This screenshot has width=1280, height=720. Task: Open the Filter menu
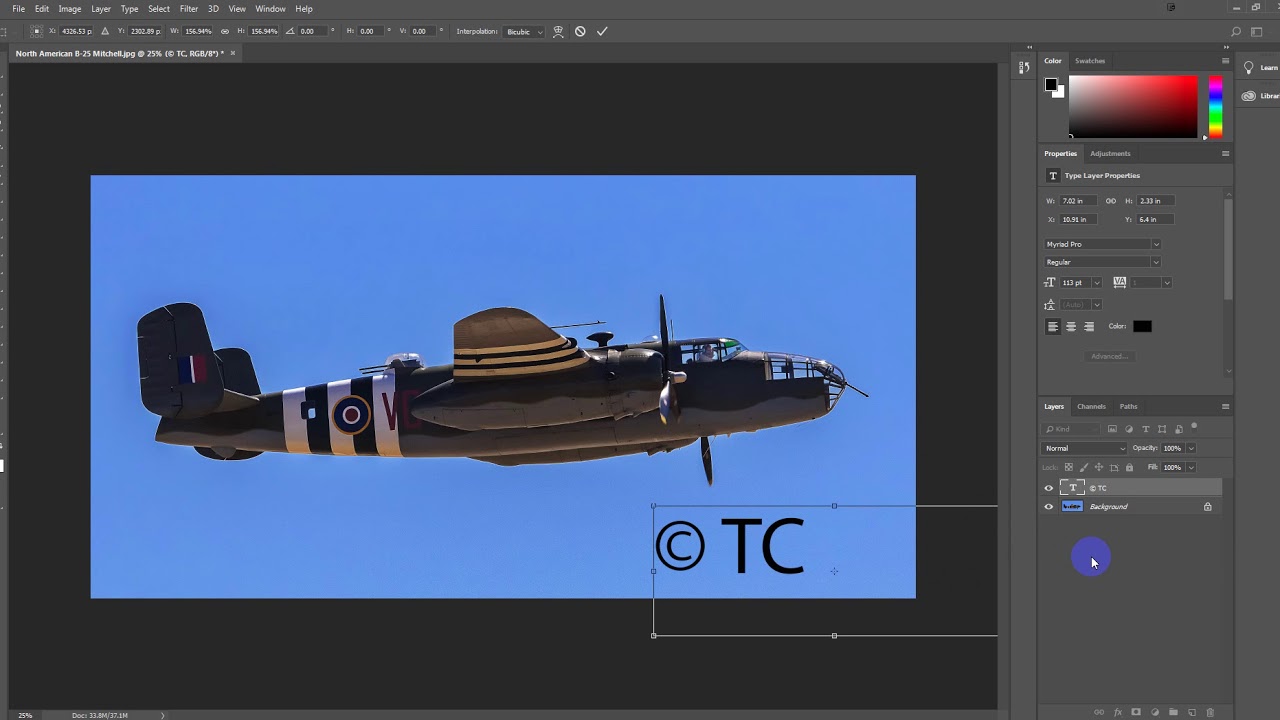coord(189,9)
